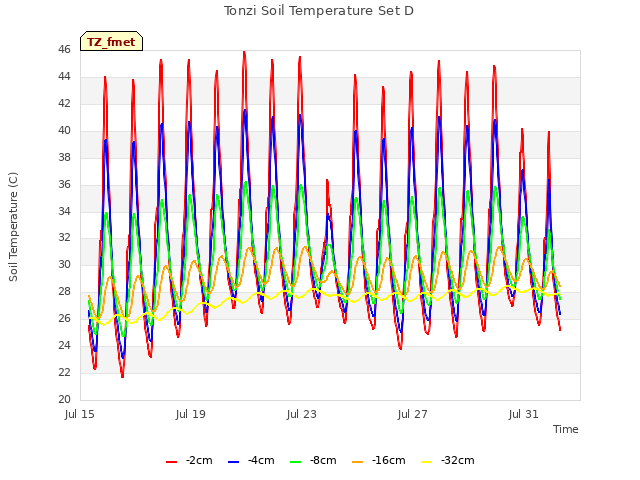Screen dimensions: 640x480
Task: Click the orange -16cm legend swatch
Action: coord(358,462)
